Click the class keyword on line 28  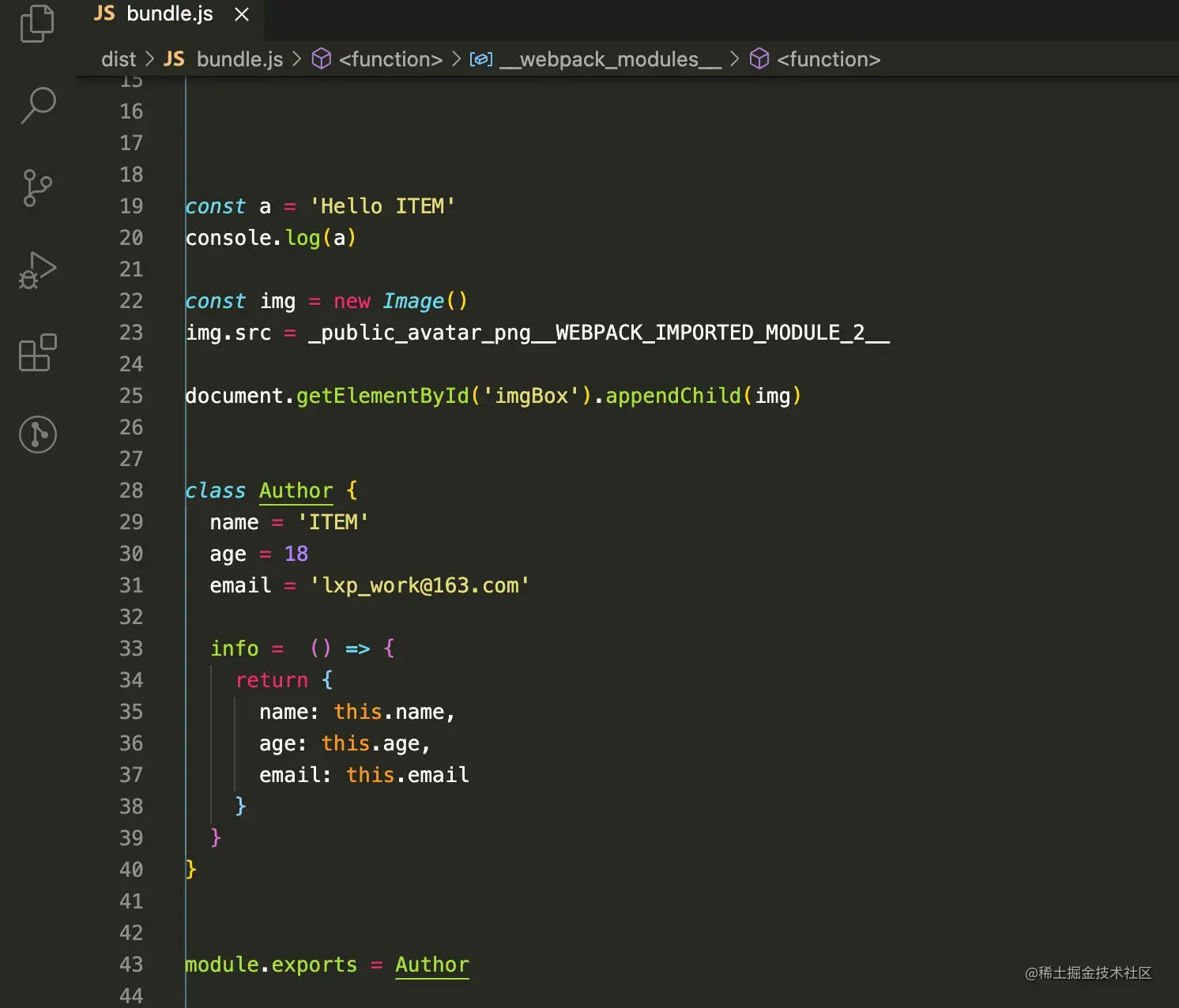(x=216, y=491)
